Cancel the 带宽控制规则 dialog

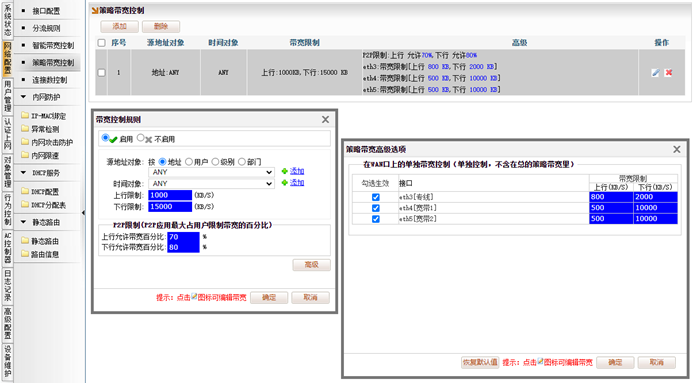310,298
